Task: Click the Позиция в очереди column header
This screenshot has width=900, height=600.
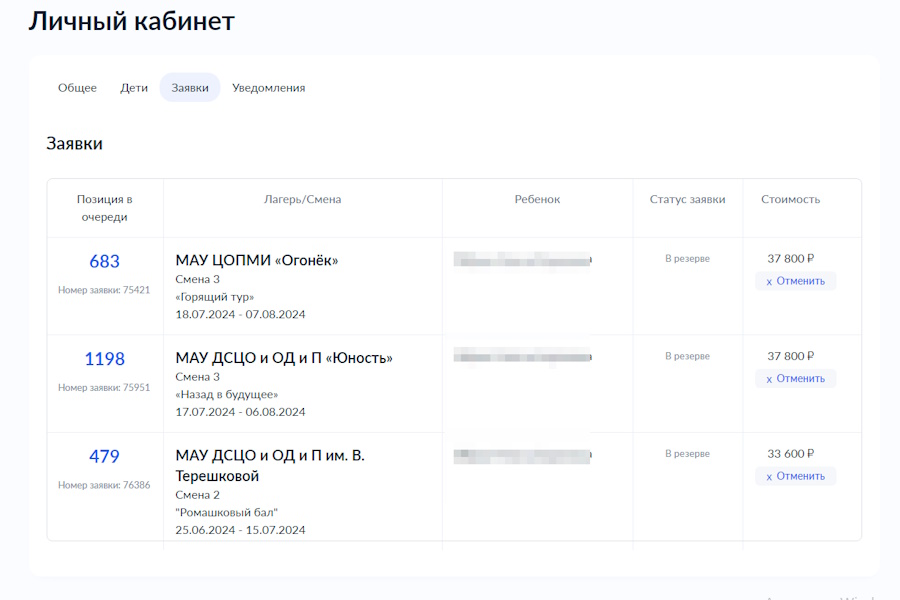Action: coord(104,208)
